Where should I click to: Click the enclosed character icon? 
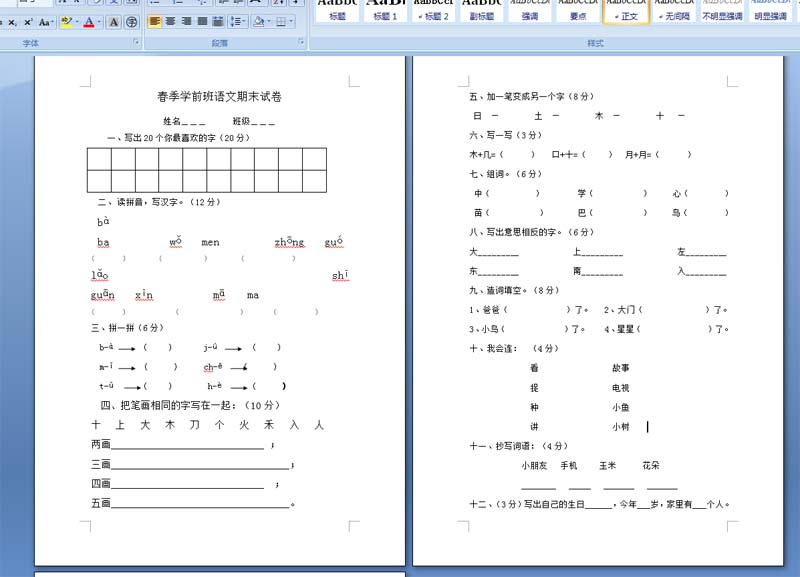point(132,22)
